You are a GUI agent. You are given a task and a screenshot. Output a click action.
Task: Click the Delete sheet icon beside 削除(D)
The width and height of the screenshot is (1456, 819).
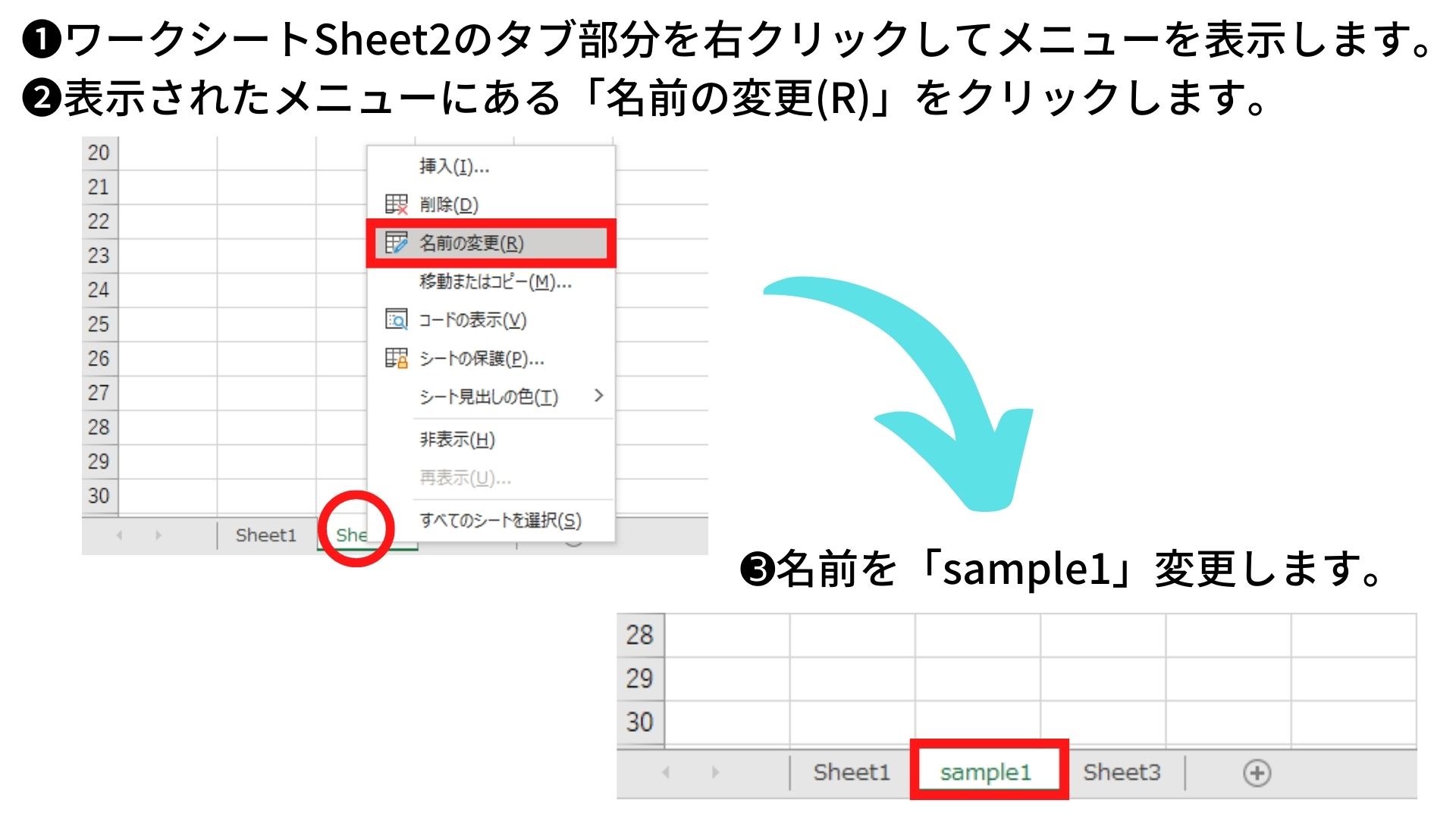[396, 204]
